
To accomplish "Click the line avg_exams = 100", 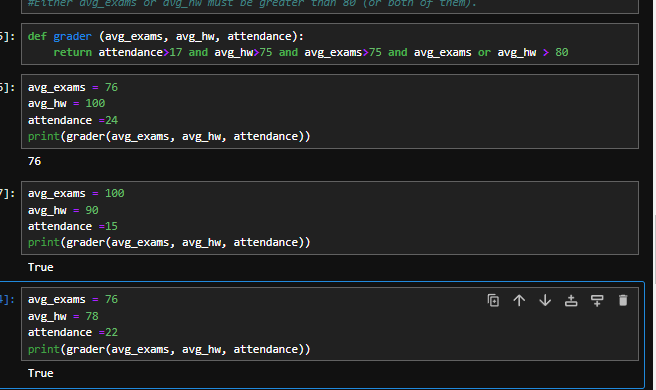I will coord(76,193).
